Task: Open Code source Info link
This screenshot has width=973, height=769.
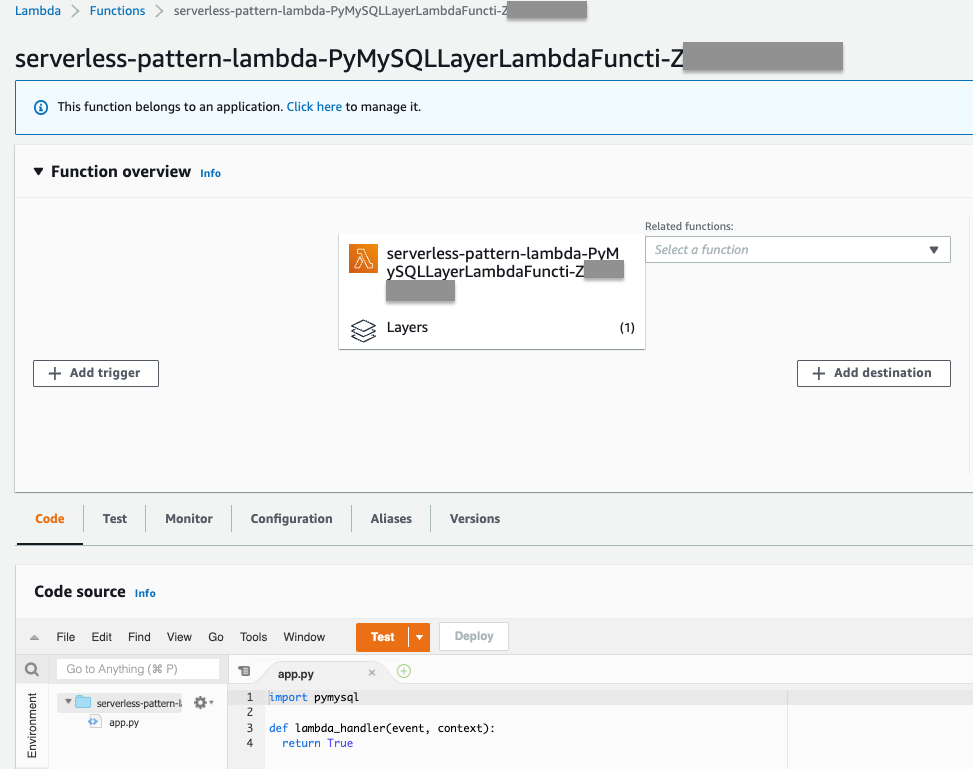Action: (145, 593)
